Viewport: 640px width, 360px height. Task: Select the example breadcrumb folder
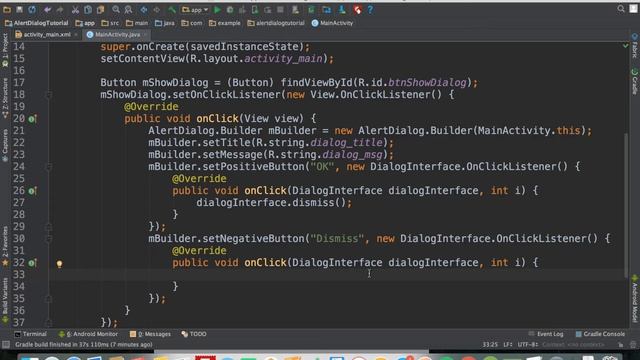224,23
